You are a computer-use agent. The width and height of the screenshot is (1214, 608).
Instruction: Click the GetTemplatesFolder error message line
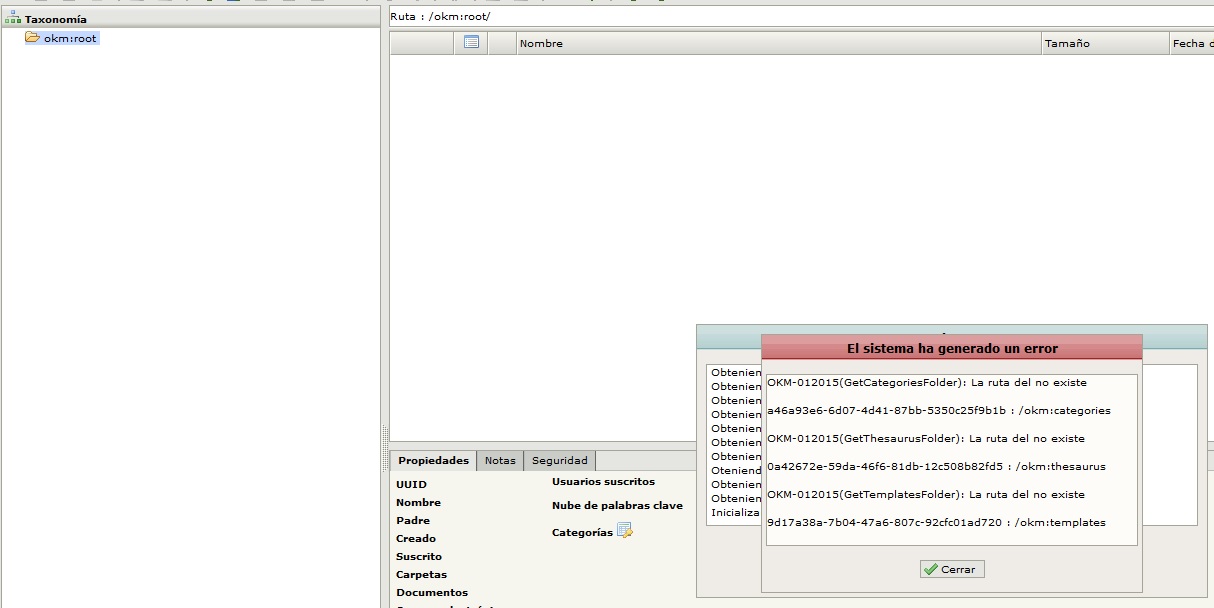coord(926,494)
